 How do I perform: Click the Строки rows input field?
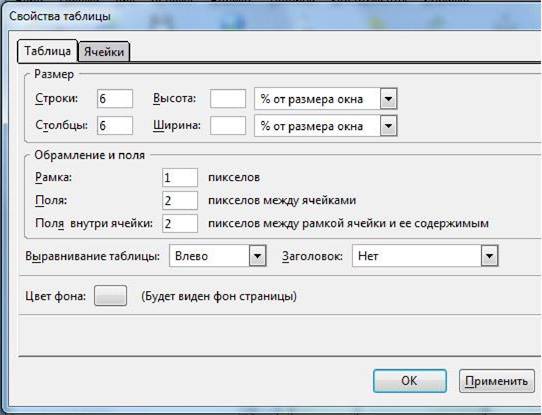115,99
